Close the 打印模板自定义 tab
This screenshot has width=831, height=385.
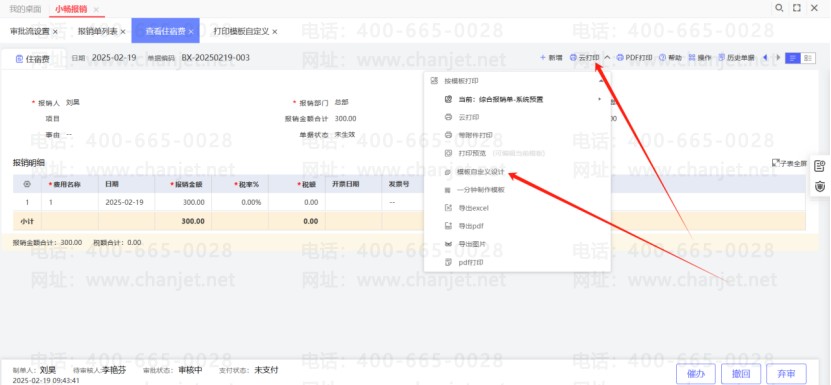[x=275, y=32]
